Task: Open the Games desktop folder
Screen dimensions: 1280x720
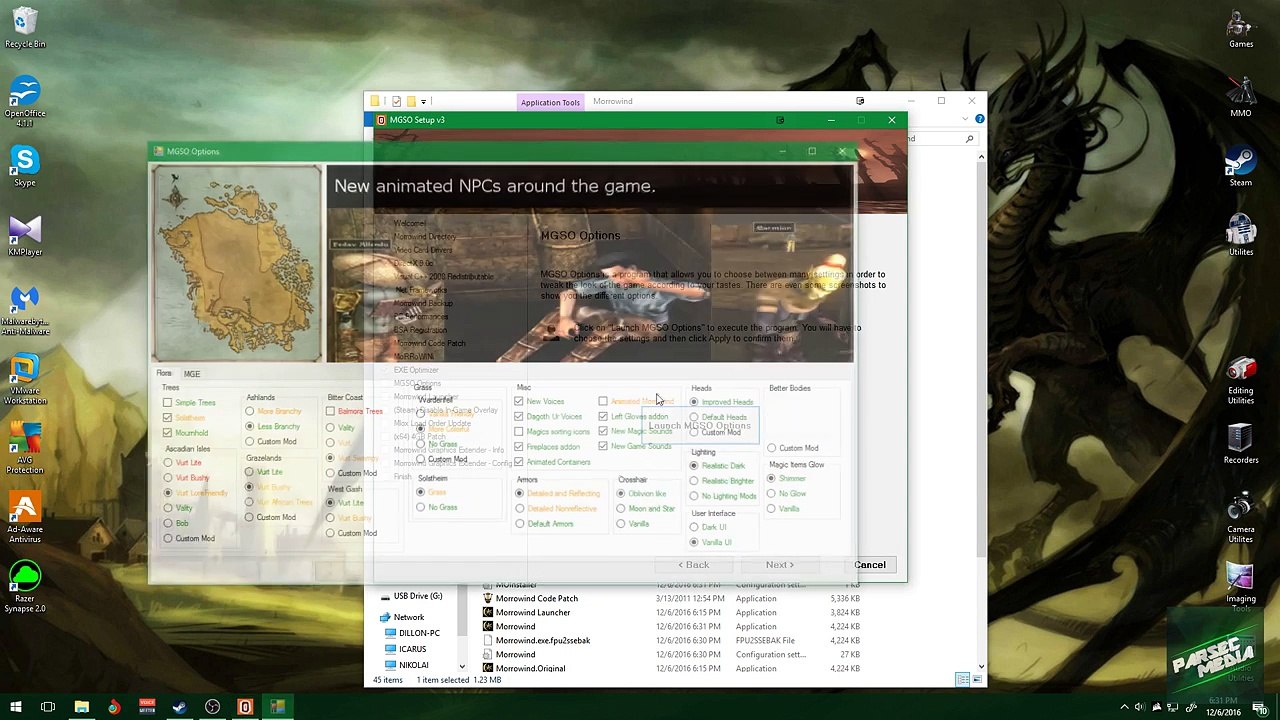Action: point(1241,28)
